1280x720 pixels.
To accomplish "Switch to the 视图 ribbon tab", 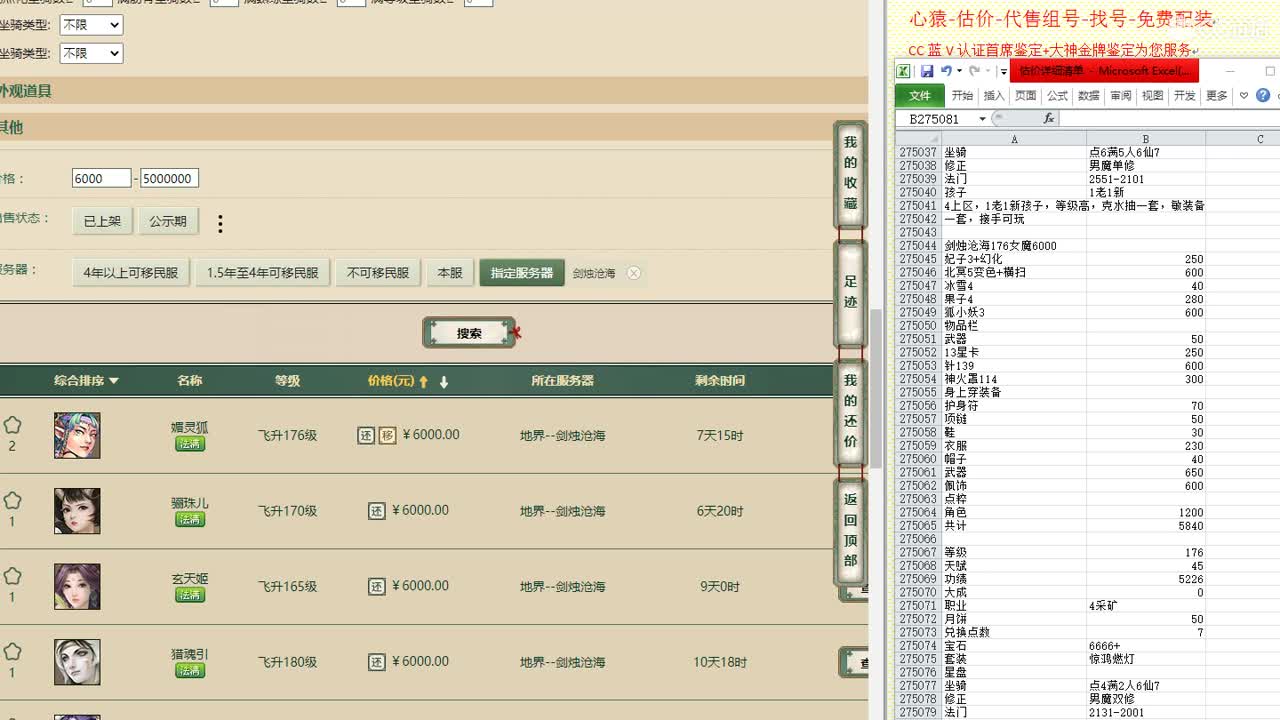I will coord(1153,96).
